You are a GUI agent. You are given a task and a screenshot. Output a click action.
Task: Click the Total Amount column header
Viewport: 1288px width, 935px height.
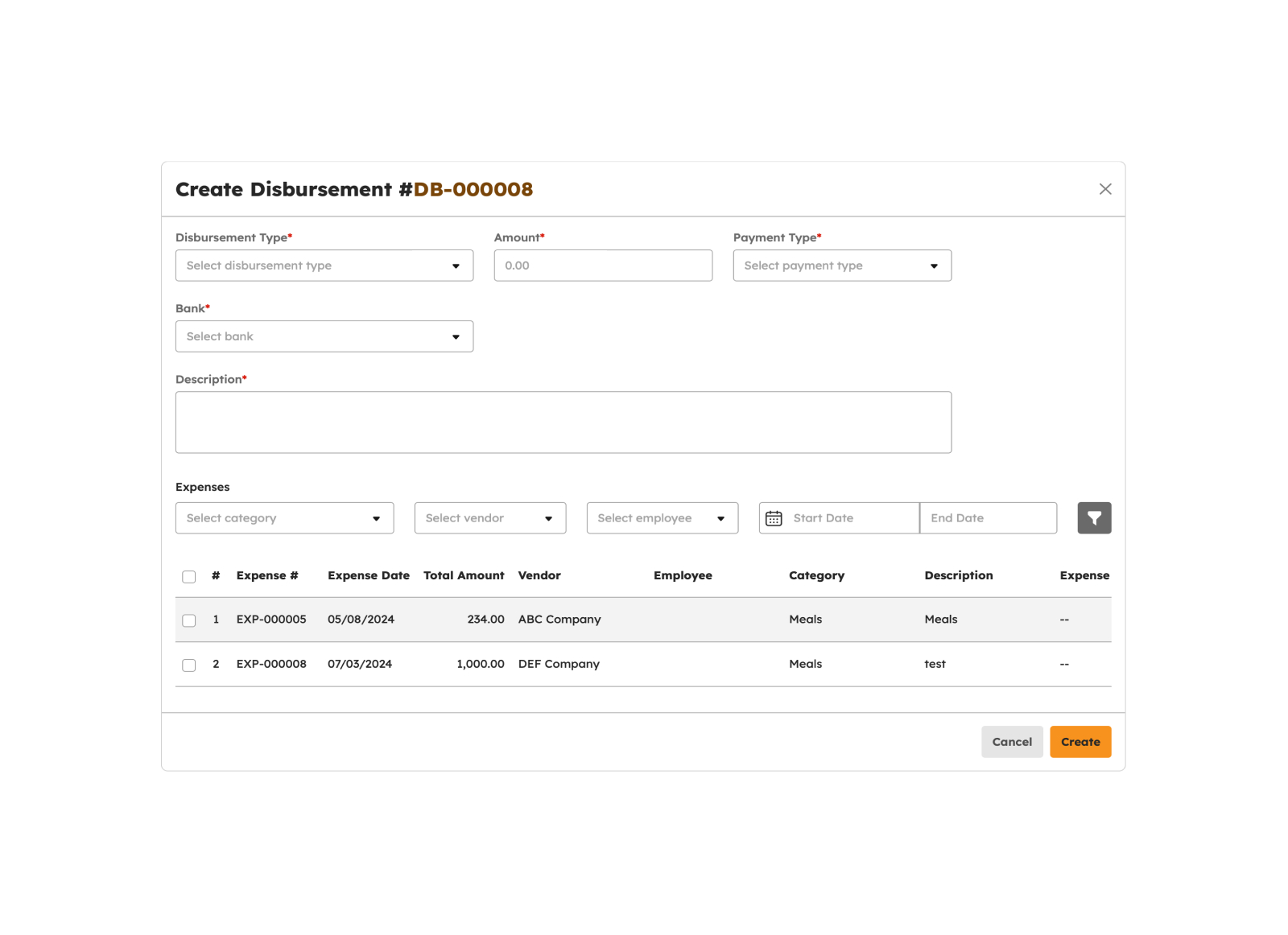click(464, 575)
